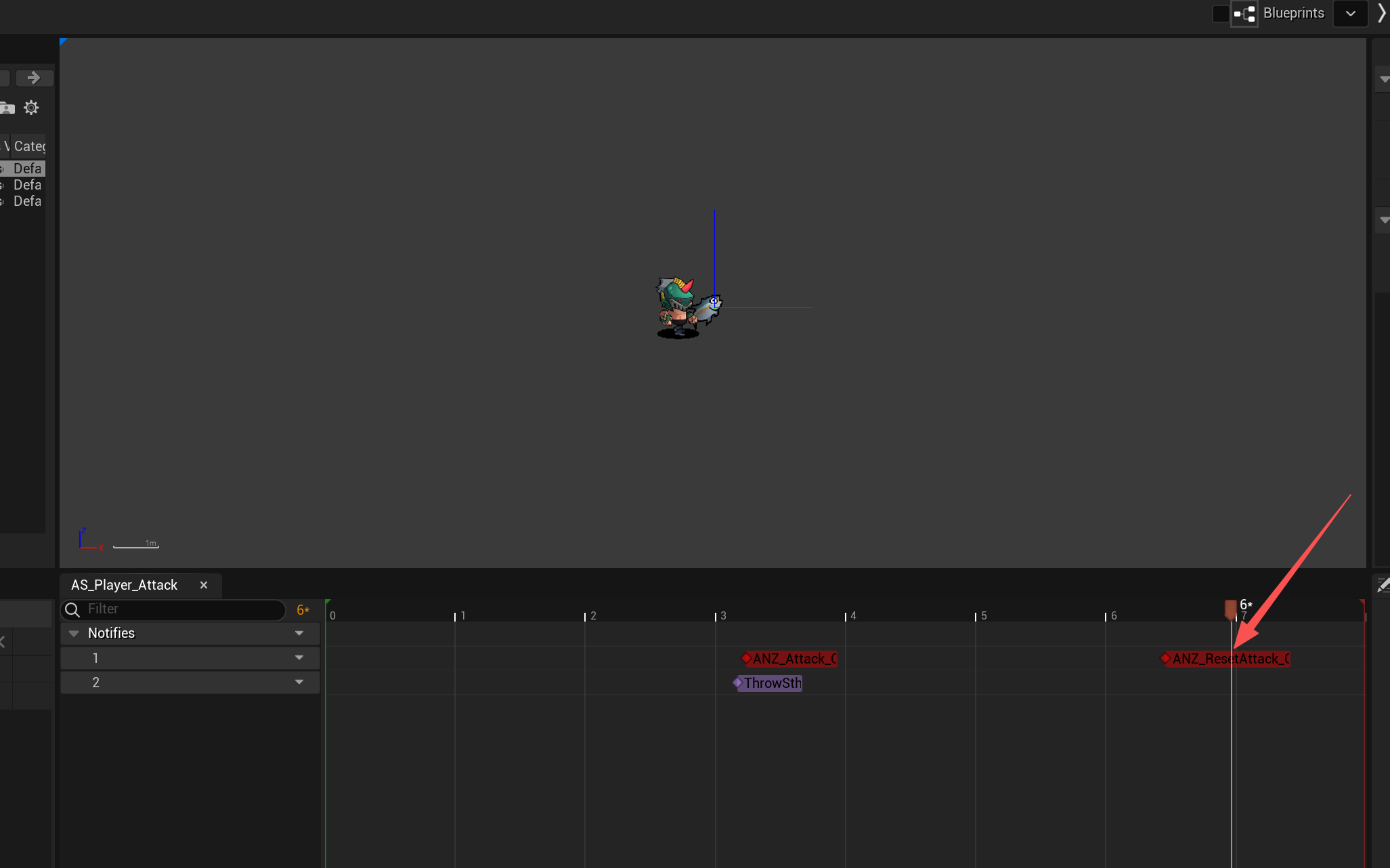Click the Category column header

click(29, 146)
